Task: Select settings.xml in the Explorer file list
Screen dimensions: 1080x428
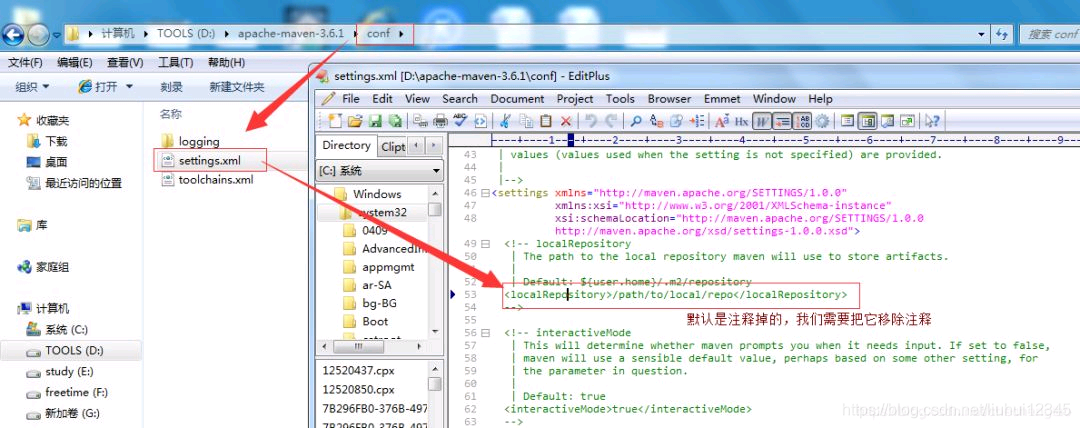Action: click(211, 161)
